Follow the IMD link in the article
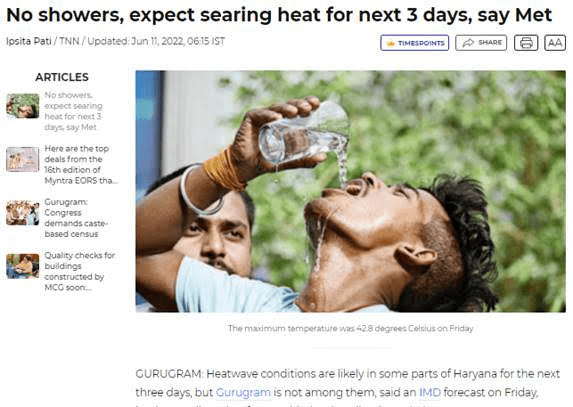The image size is (573, 407). pyautogui.click(x=430, y=392)
